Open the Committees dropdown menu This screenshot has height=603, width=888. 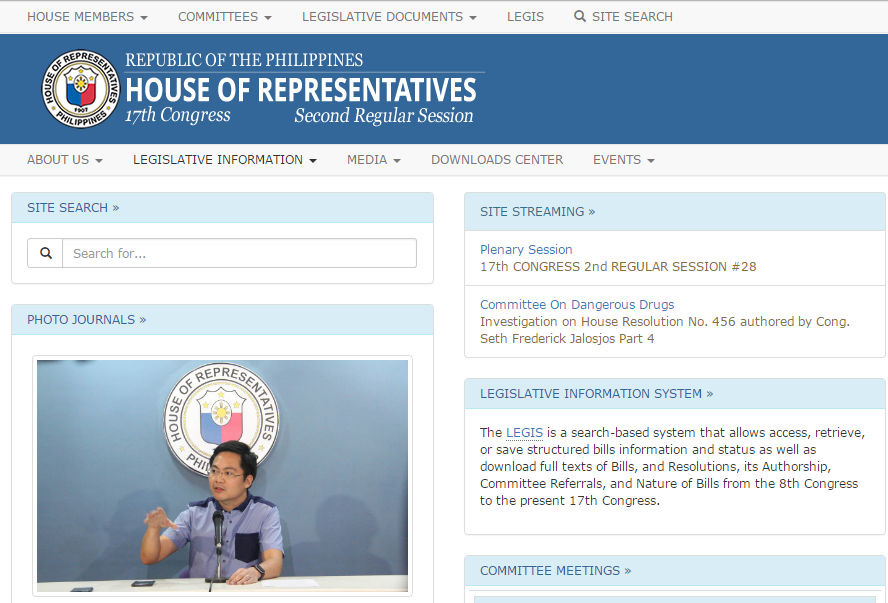tap(224, 17)
